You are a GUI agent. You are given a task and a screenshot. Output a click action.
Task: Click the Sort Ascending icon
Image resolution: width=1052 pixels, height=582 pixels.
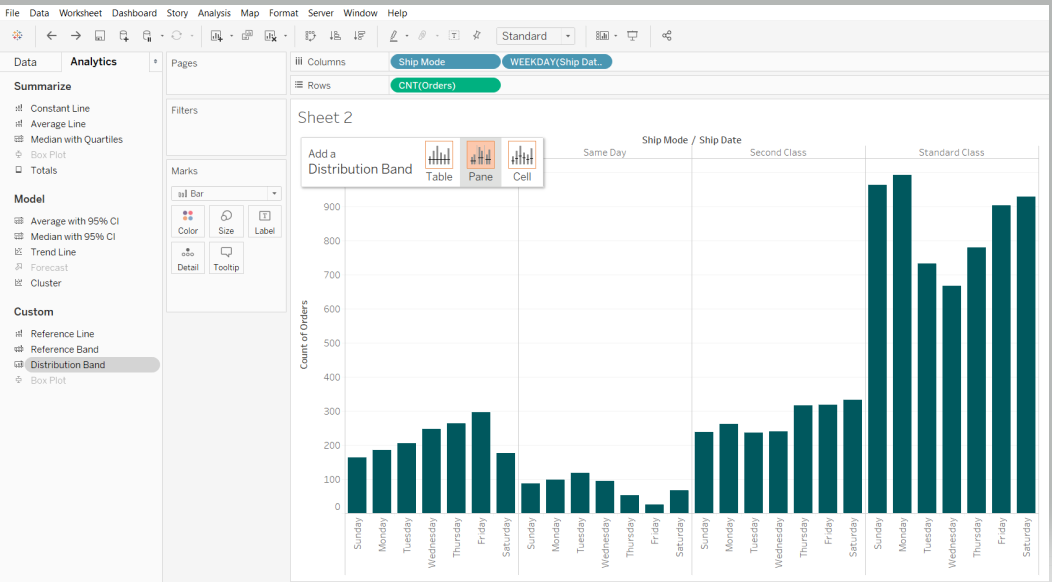[x=335, y=36]
